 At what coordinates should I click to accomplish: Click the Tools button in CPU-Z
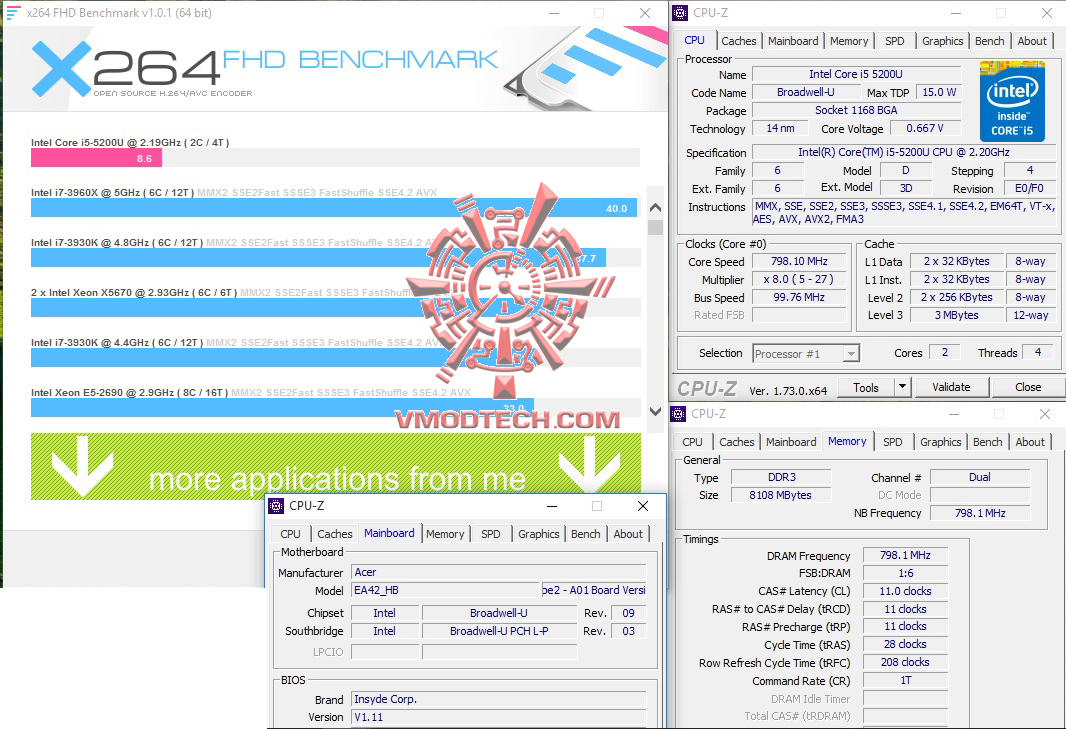865,387
